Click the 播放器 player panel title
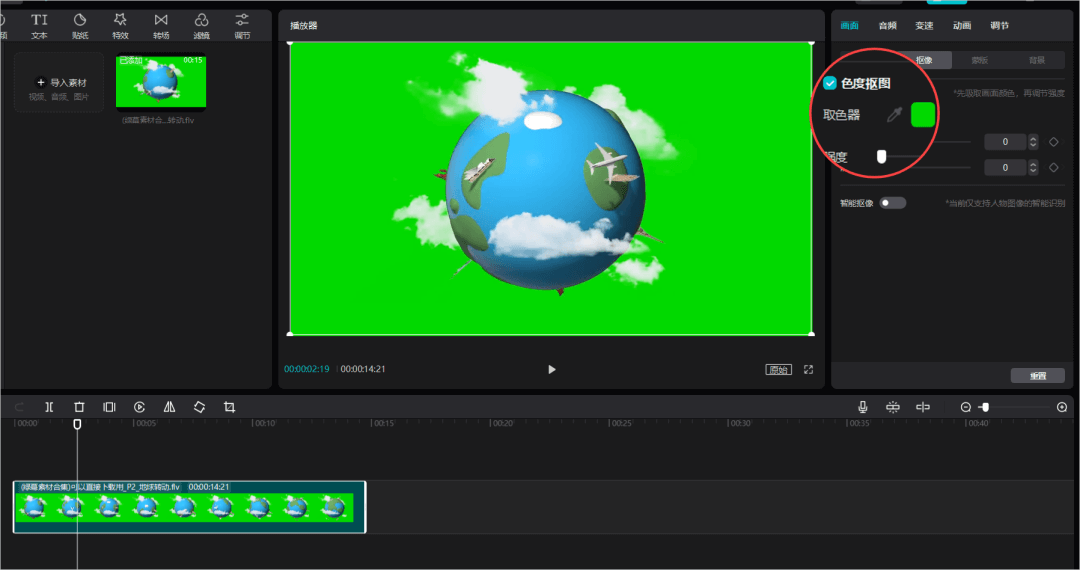 click(x=304, y=25)
